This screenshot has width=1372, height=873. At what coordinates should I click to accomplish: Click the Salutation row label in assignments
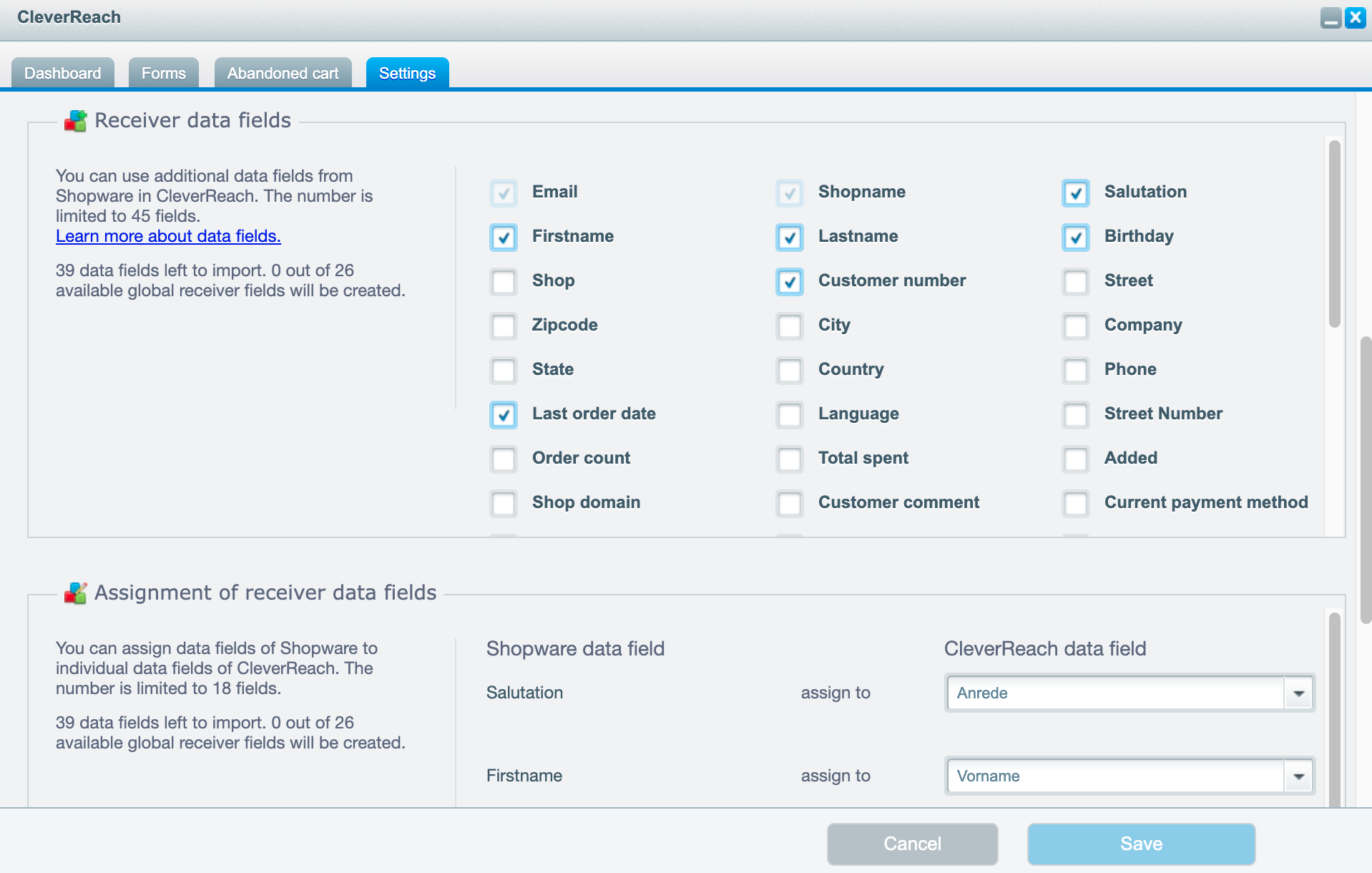525,693
